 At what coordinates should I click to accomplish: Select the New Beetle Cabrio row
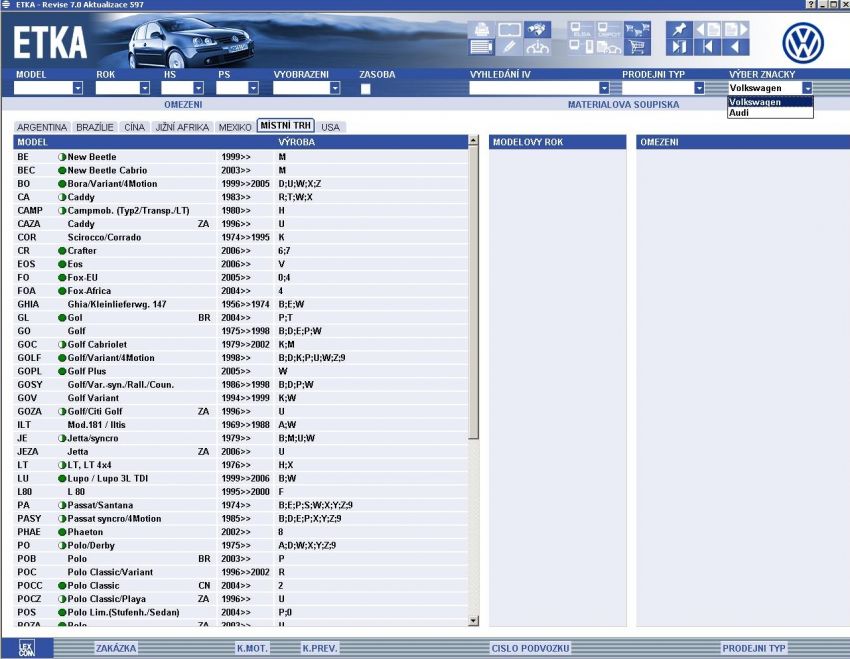[241, 170]
